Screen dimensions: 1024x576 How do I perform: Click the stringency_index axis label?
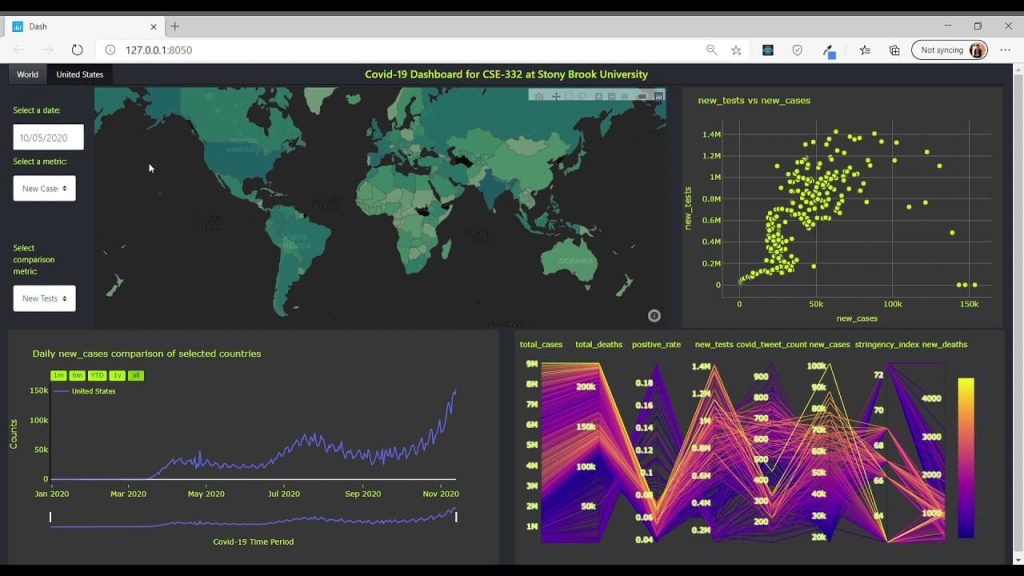tap(887, 344)
